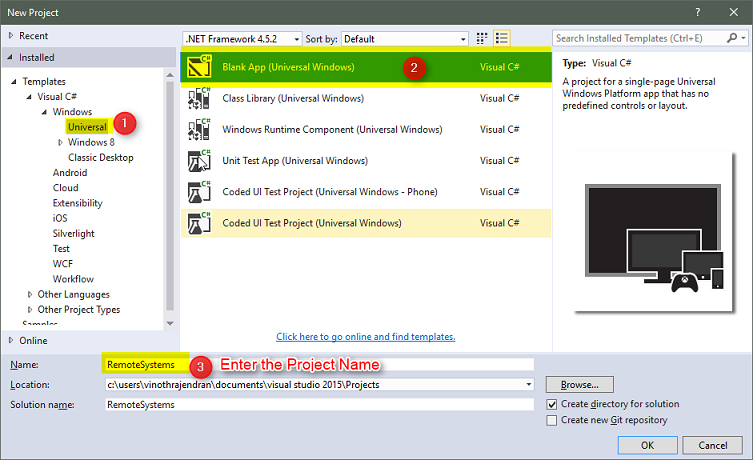Click the project Name input field

319,364
